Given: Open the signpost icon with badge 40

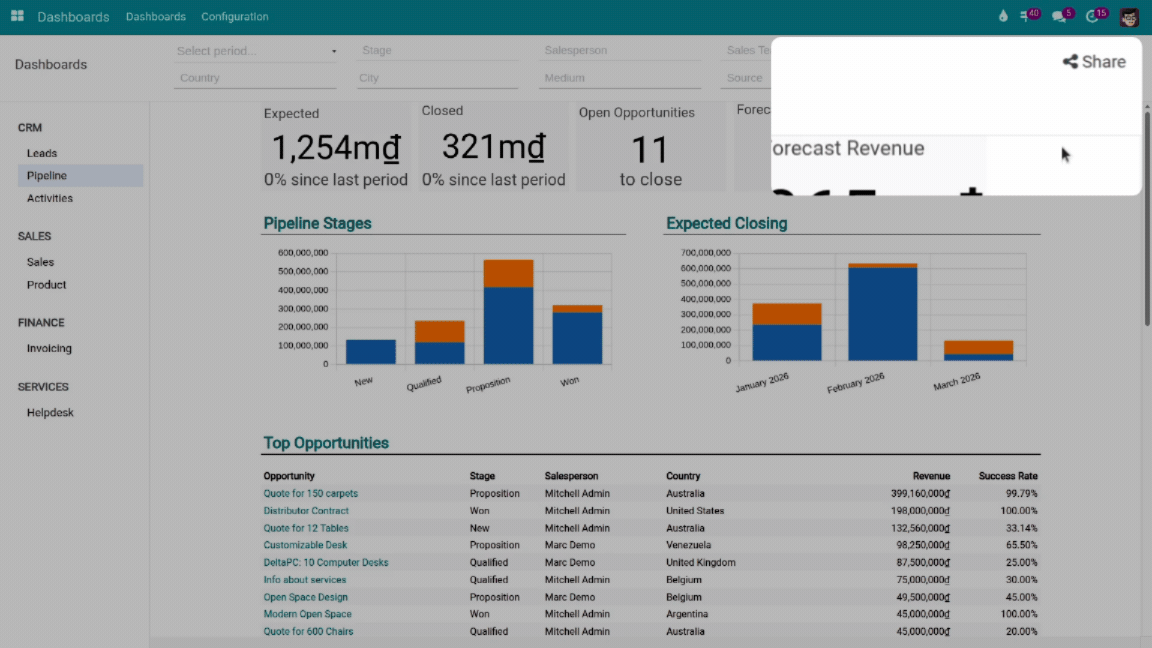Looking at the screenshot, I should click(x=1027, y=17).
